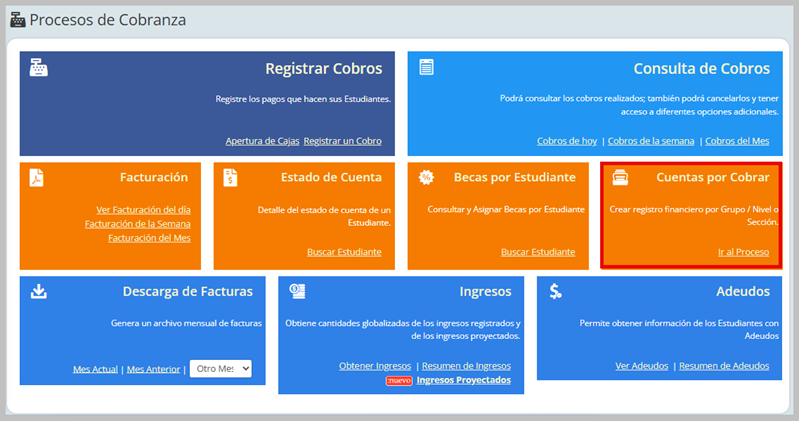This screenshot has width=799, height=421.
Task: Click the percent badge icon in Becas por Estudiante
Action: (x=425, y=177)
